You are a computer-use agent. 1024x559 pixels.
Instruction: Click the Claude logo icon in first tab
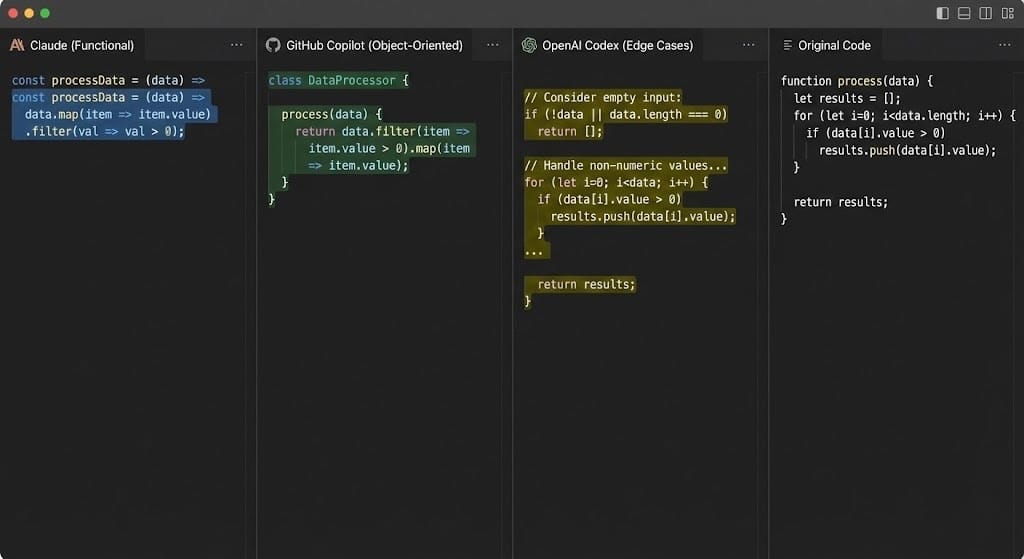(17, 45)
